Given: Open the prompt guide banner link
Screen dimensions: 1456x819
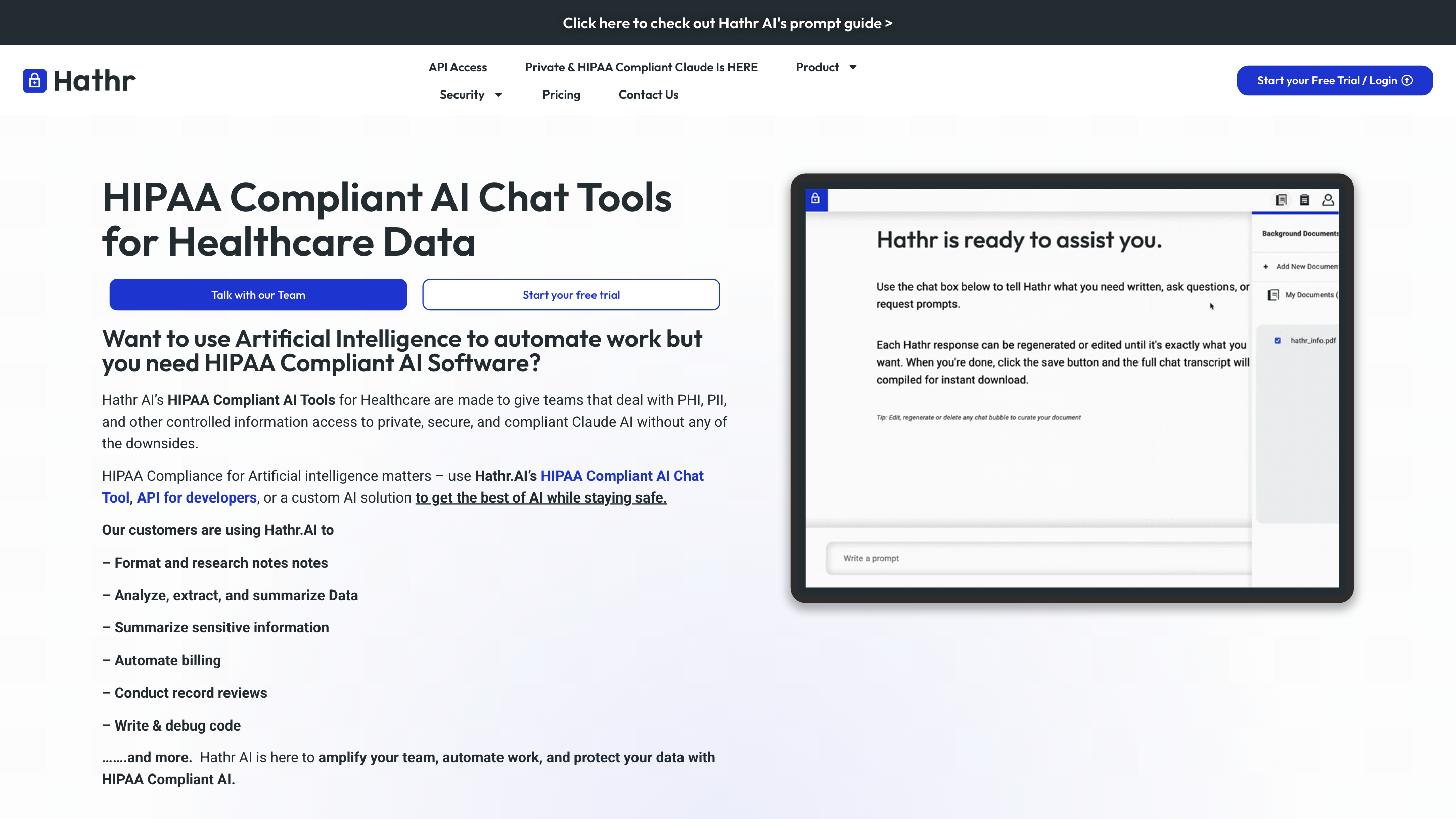Looking at the screenshot, I should tap(727, 23).
